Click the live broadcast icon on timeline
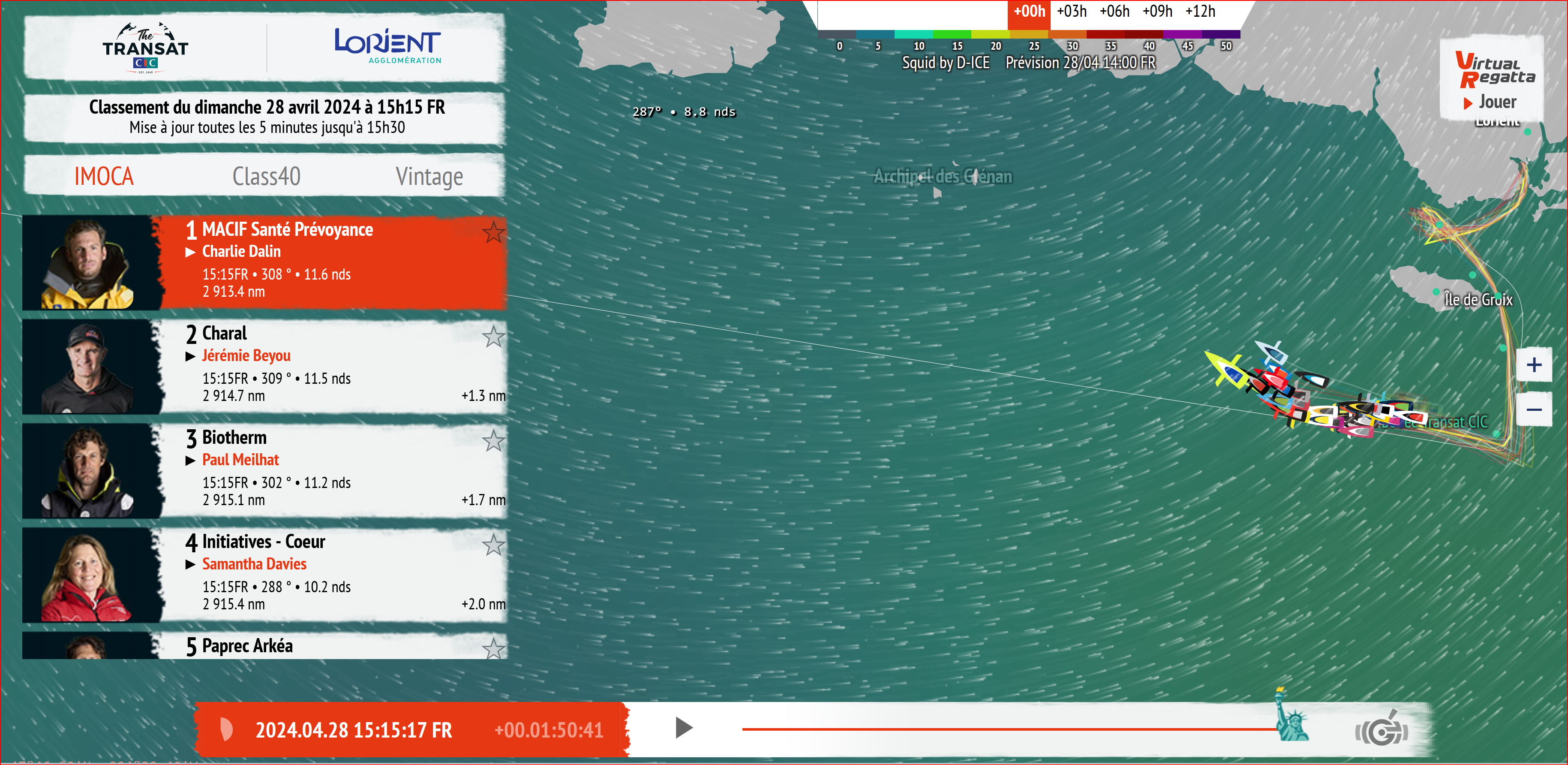The width and height of the screenshot is (1568, 765). 1381,729
